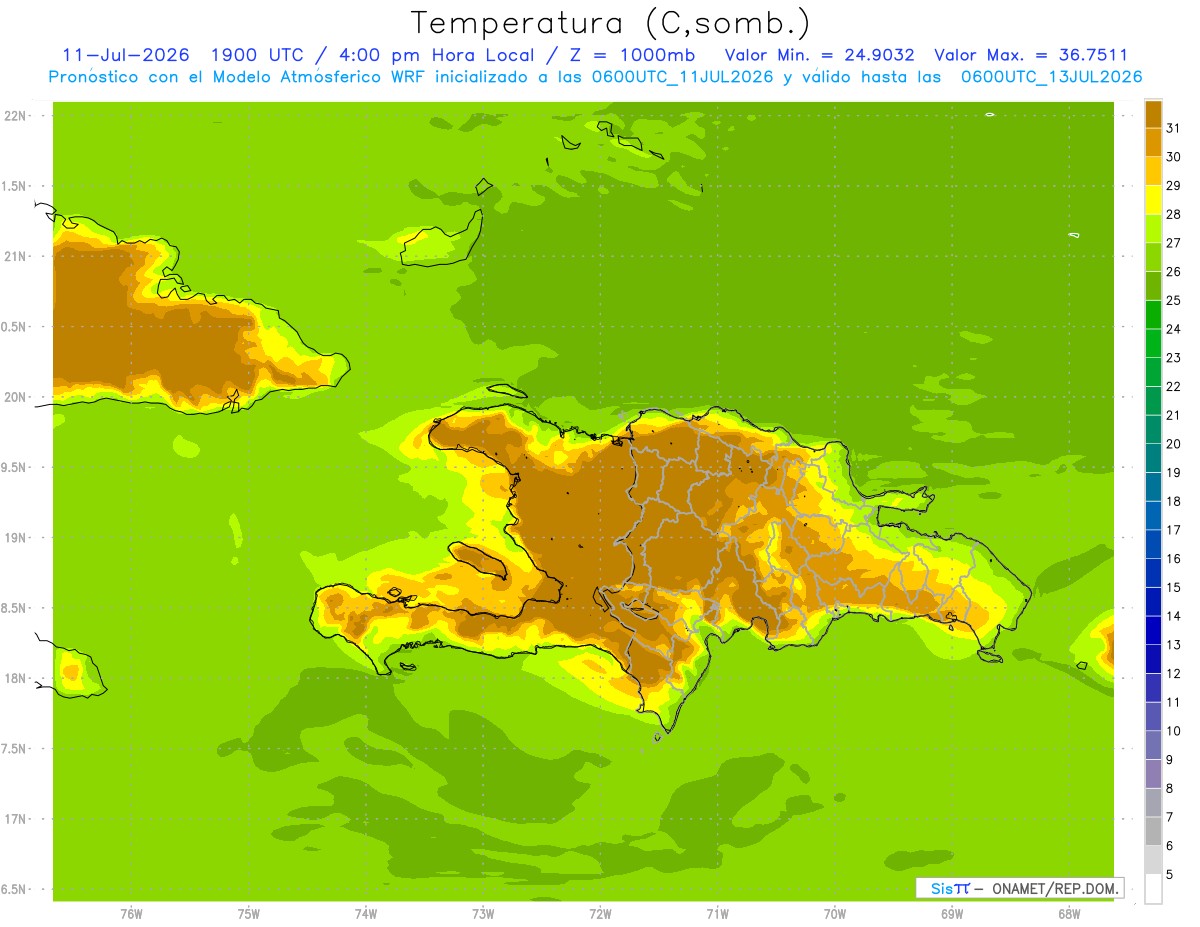Pick the yellow swatch between 28 and 29
1200x927 pixels.
[1153, 200]
